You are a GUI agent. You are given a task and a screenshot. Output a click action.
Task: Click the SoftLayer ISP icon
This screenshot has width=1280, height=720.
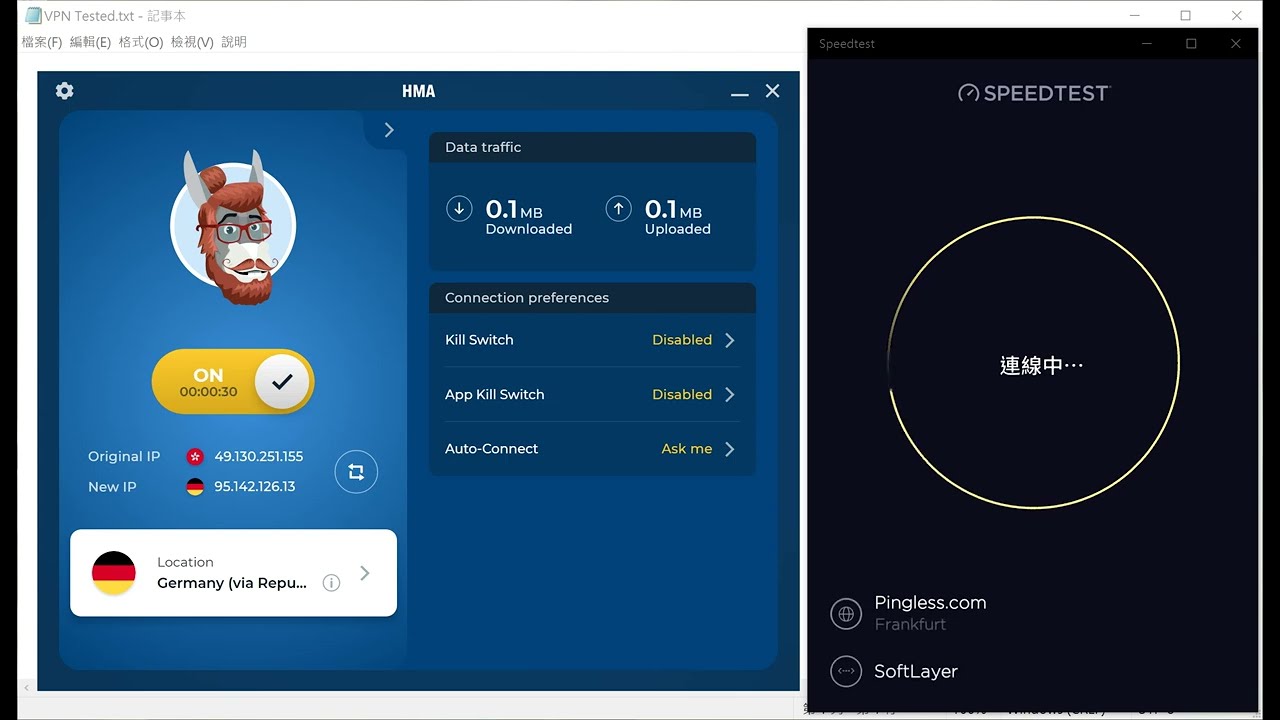846,671
